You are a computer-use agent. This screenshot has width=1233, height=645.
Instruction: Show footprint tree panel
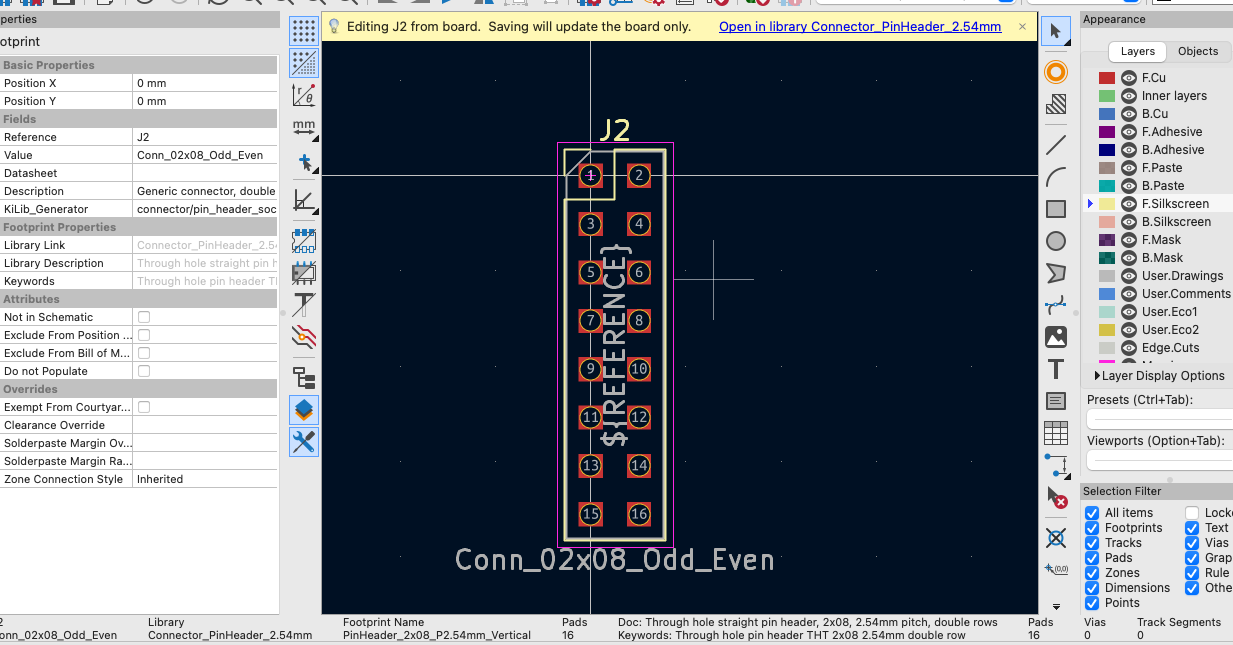point(304,377)
